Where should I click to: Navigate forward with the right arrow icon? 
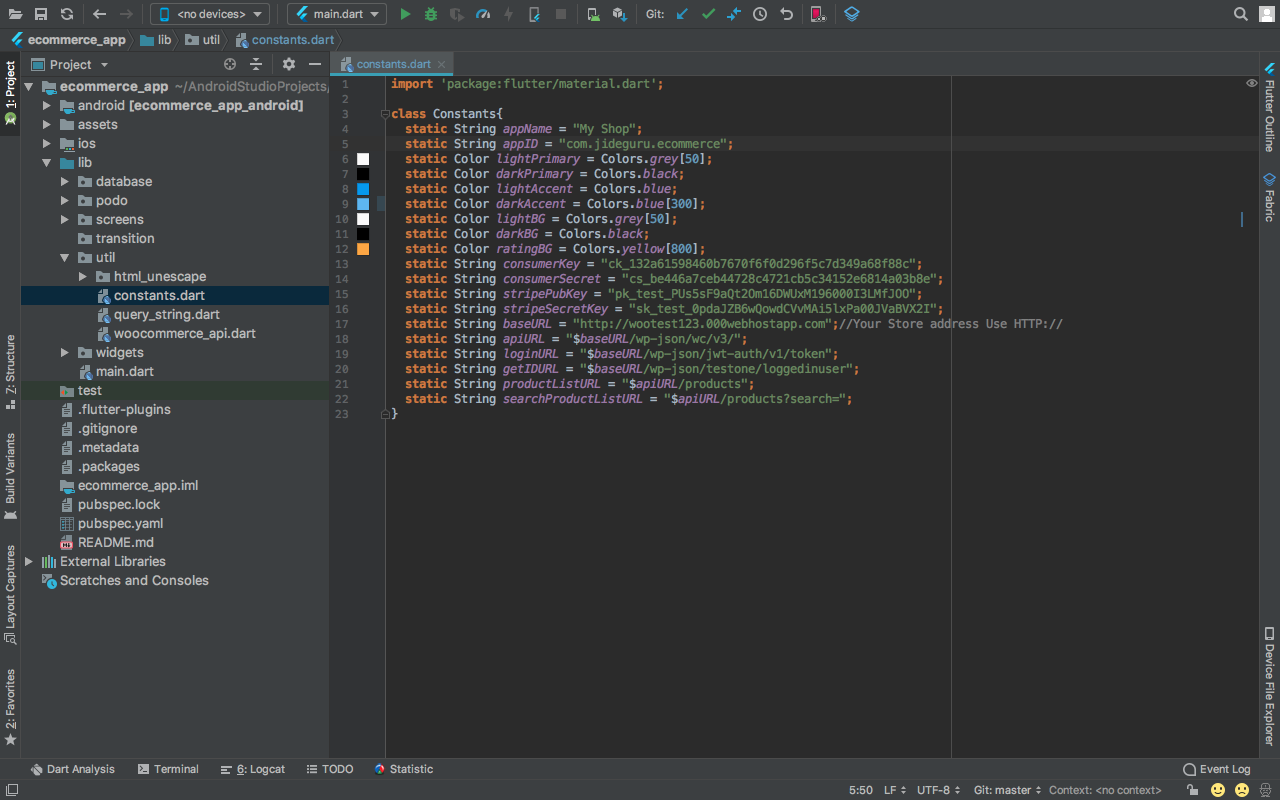[x=126, y=14]
